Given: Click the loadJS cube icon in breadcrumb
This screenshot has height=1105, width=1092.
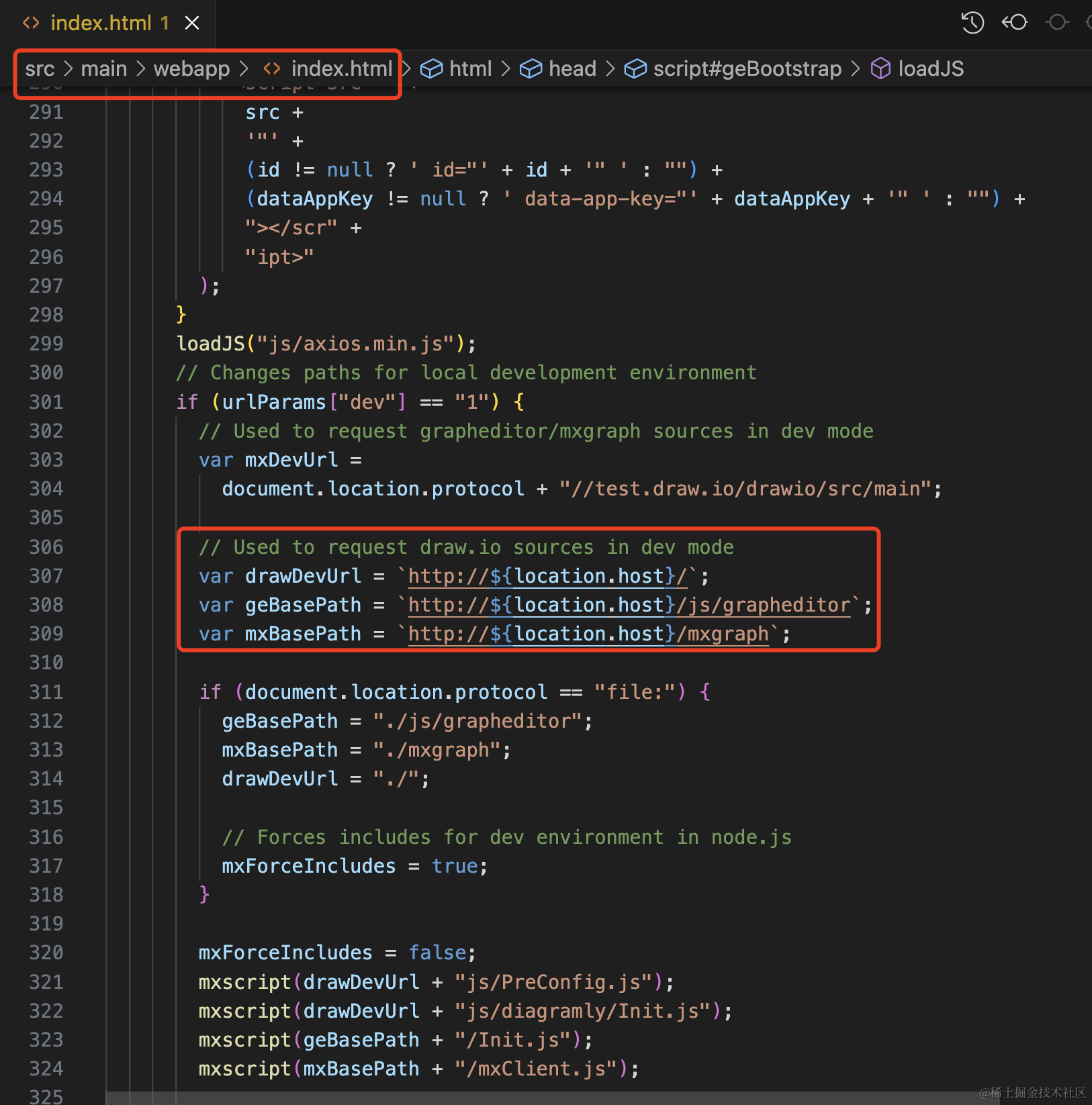Looking at the screenshot, I should (880, 68).
